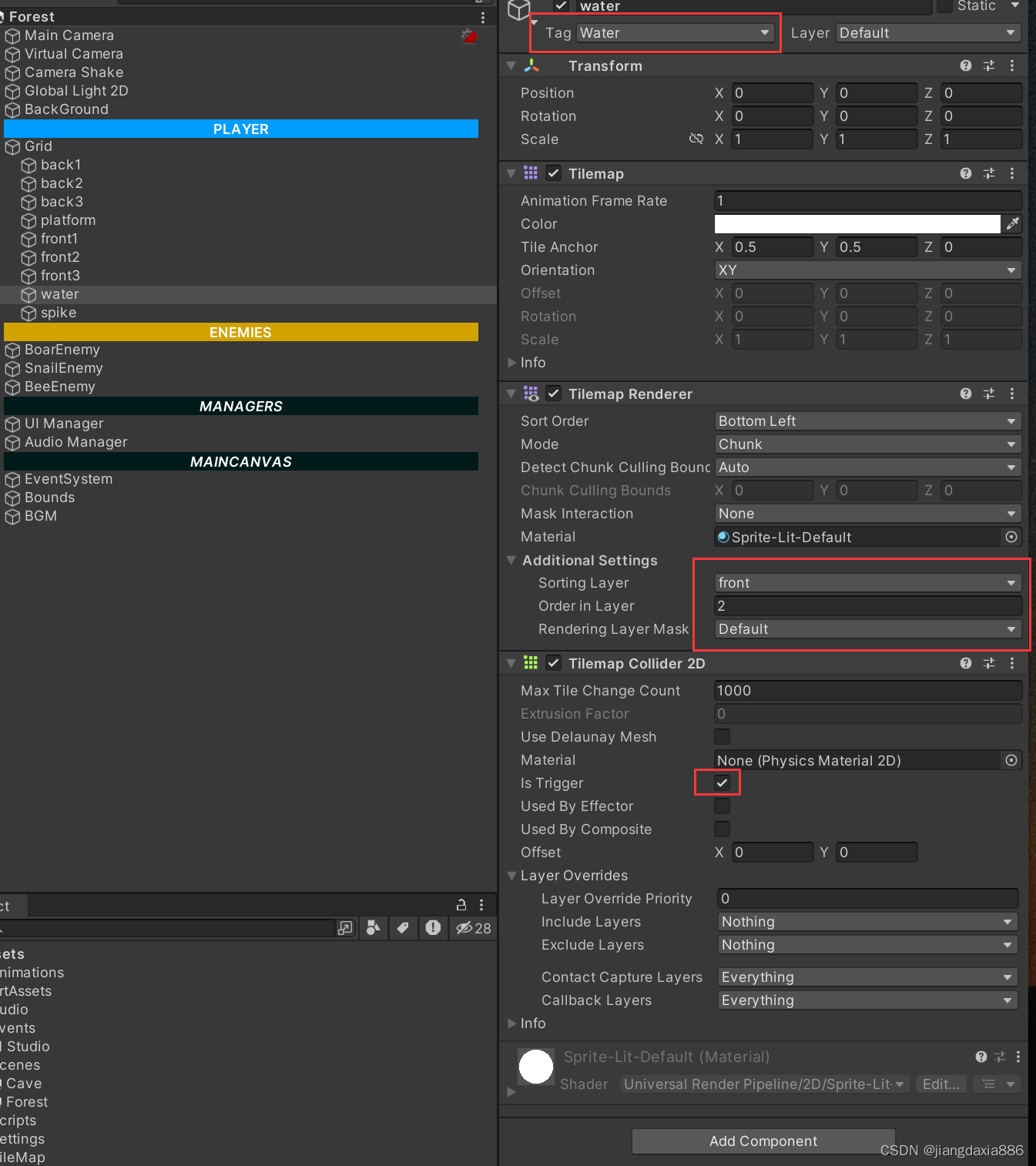Select platform object in Hierarchy
1036x1166 pixels.
pyautogui.click(x=68, y=220)
